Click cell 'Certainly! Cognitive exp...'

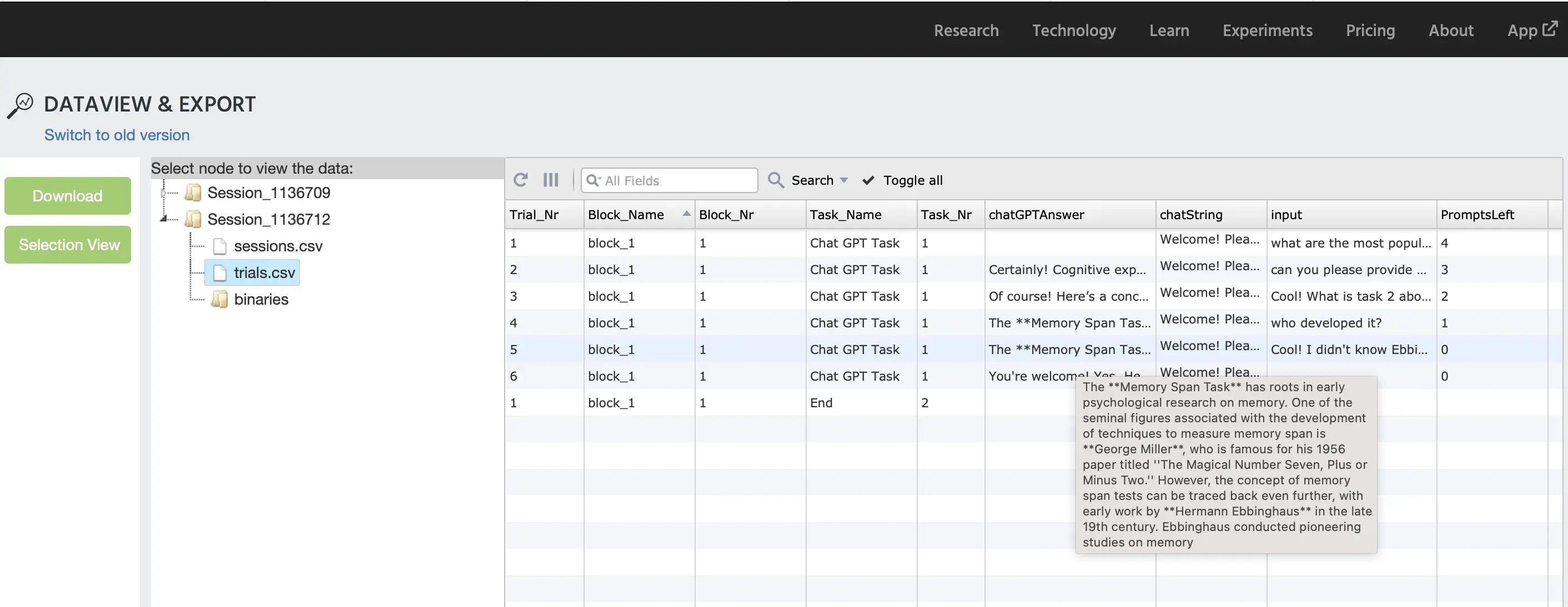1070,270
